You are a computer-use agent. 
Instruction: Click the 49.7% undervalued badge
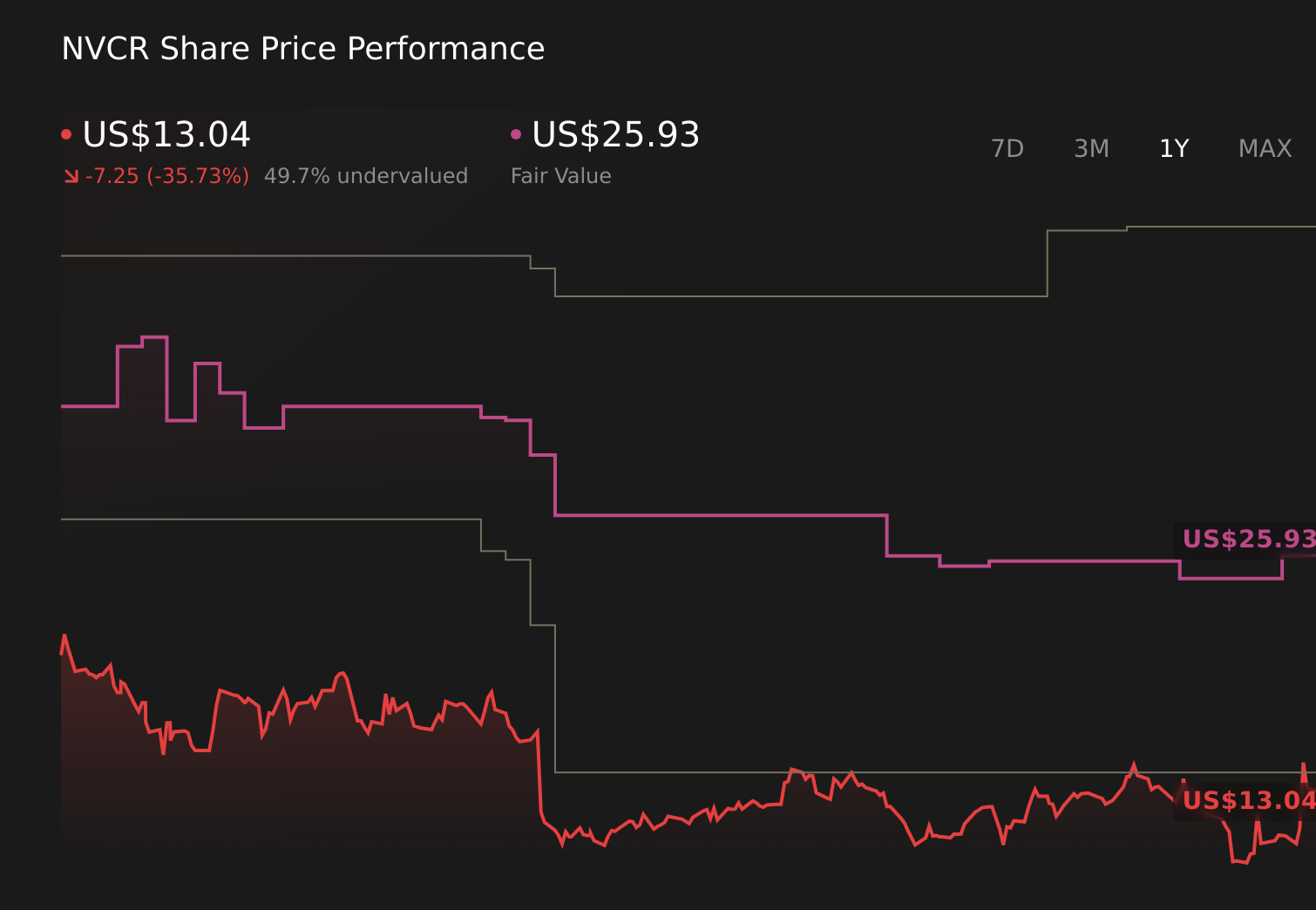tap(367, 175)
